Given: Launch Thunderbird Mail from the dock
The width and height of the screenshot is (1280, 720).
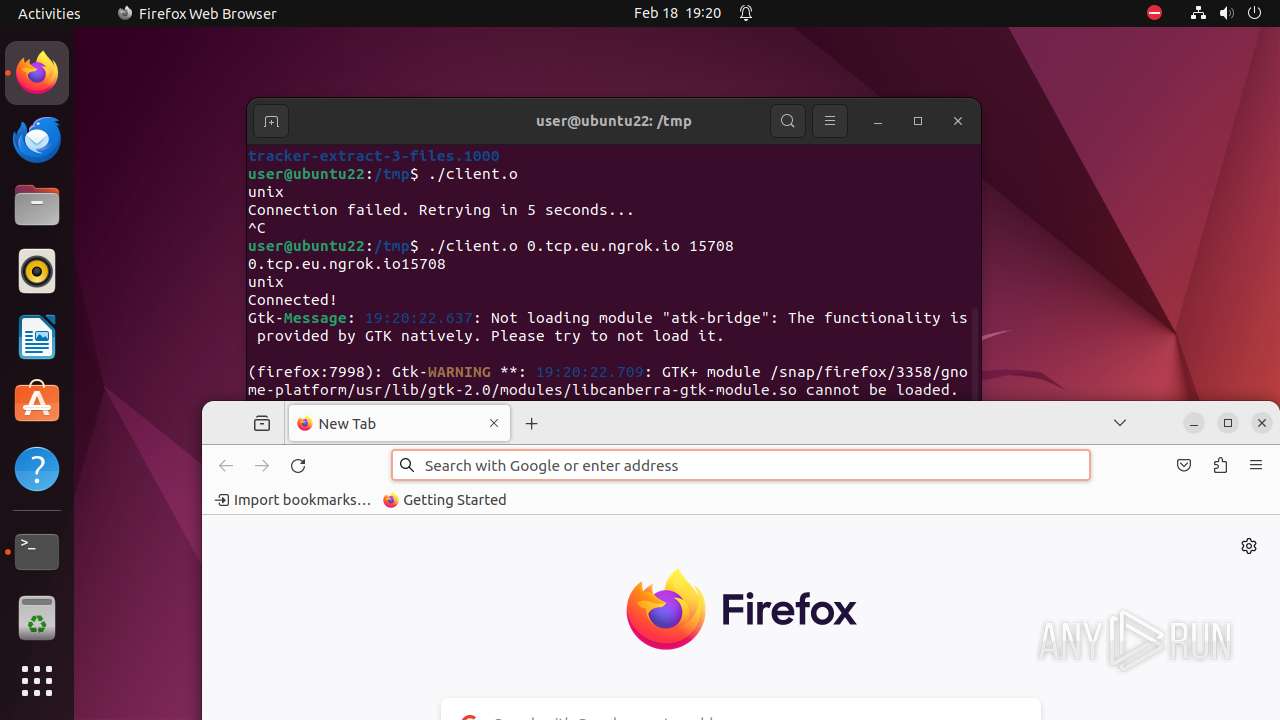Looking at the screenshot, I should (37, 139).
